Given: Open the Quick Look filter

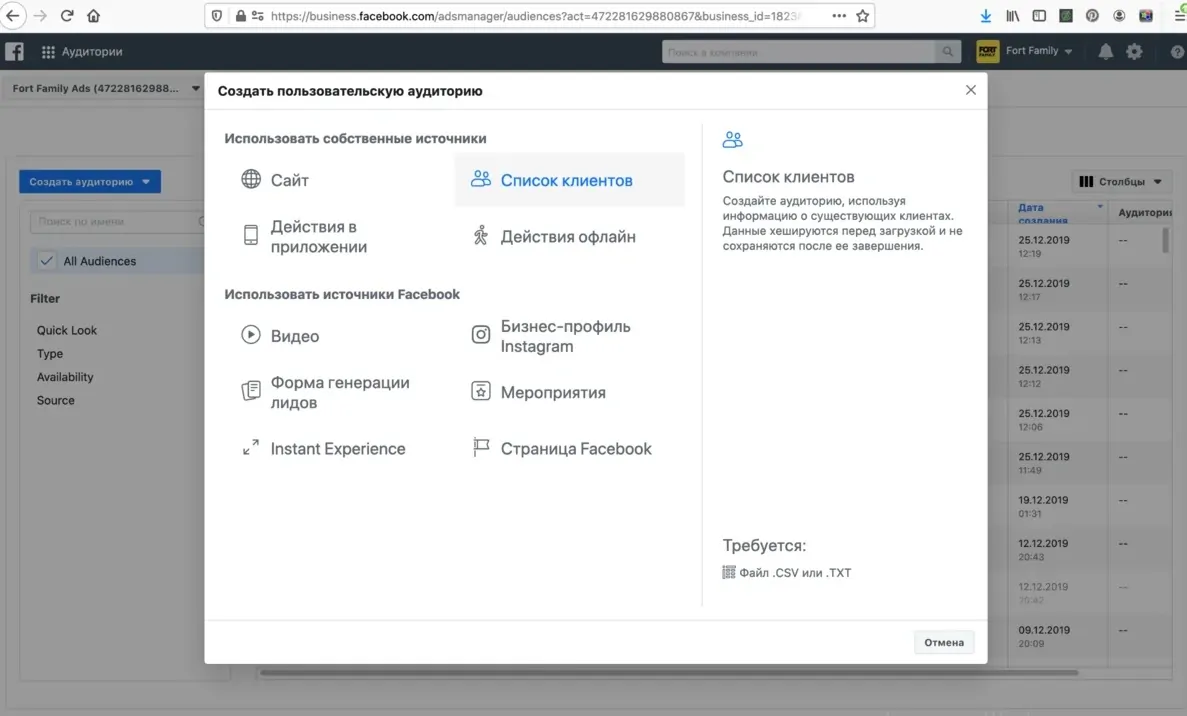Looking at the screenshot, I should tap(67, 330).
